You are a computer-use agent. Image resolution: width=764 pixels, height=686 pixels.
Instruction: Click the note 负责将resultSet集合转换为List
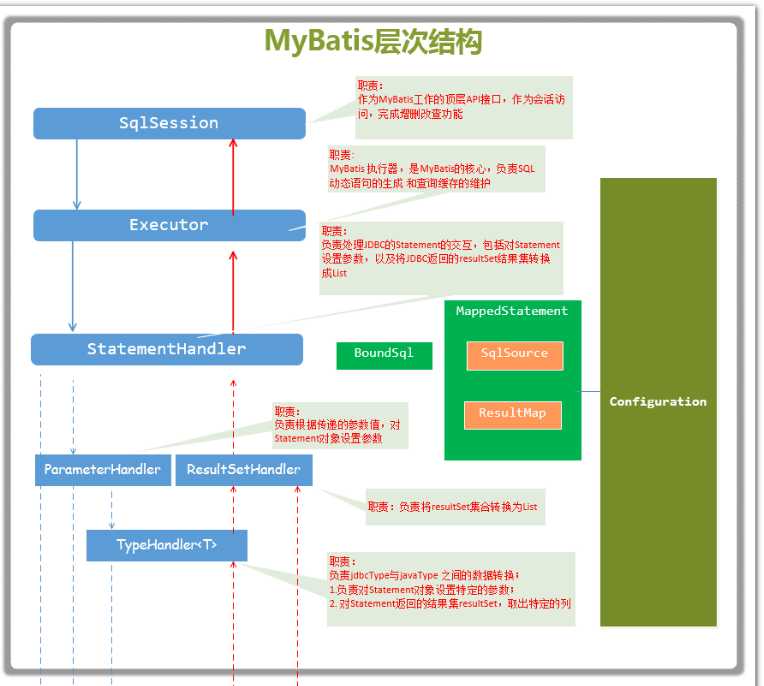click(455, 507)
